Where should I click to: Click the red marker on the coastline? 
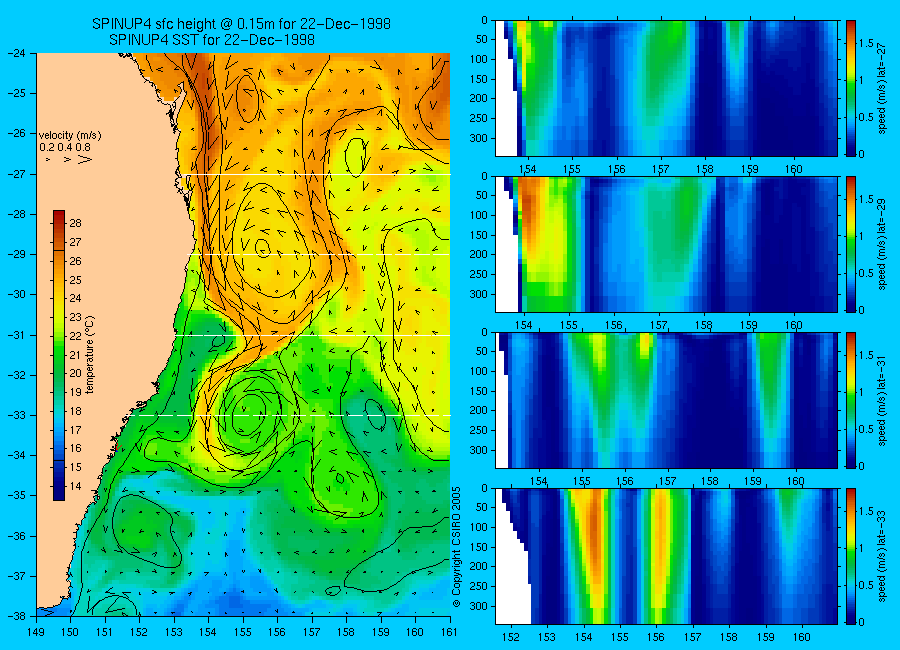click(x=117, y=447)
